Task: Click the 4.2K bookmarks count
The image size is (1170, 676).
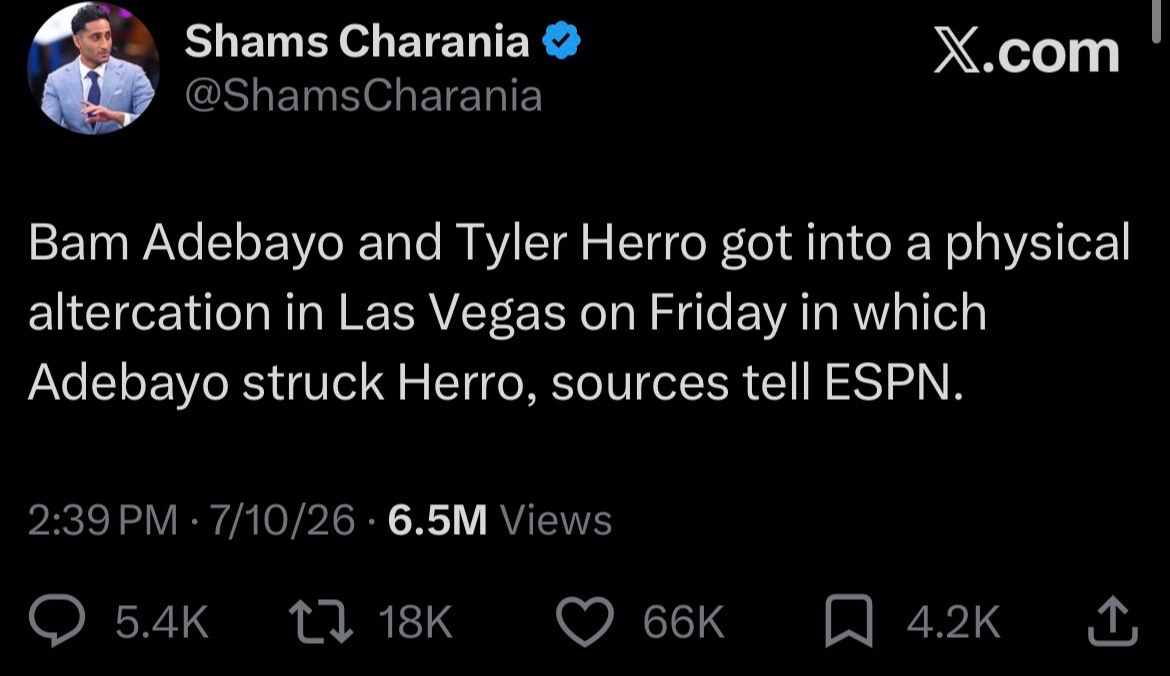Action: coord(954,622)
